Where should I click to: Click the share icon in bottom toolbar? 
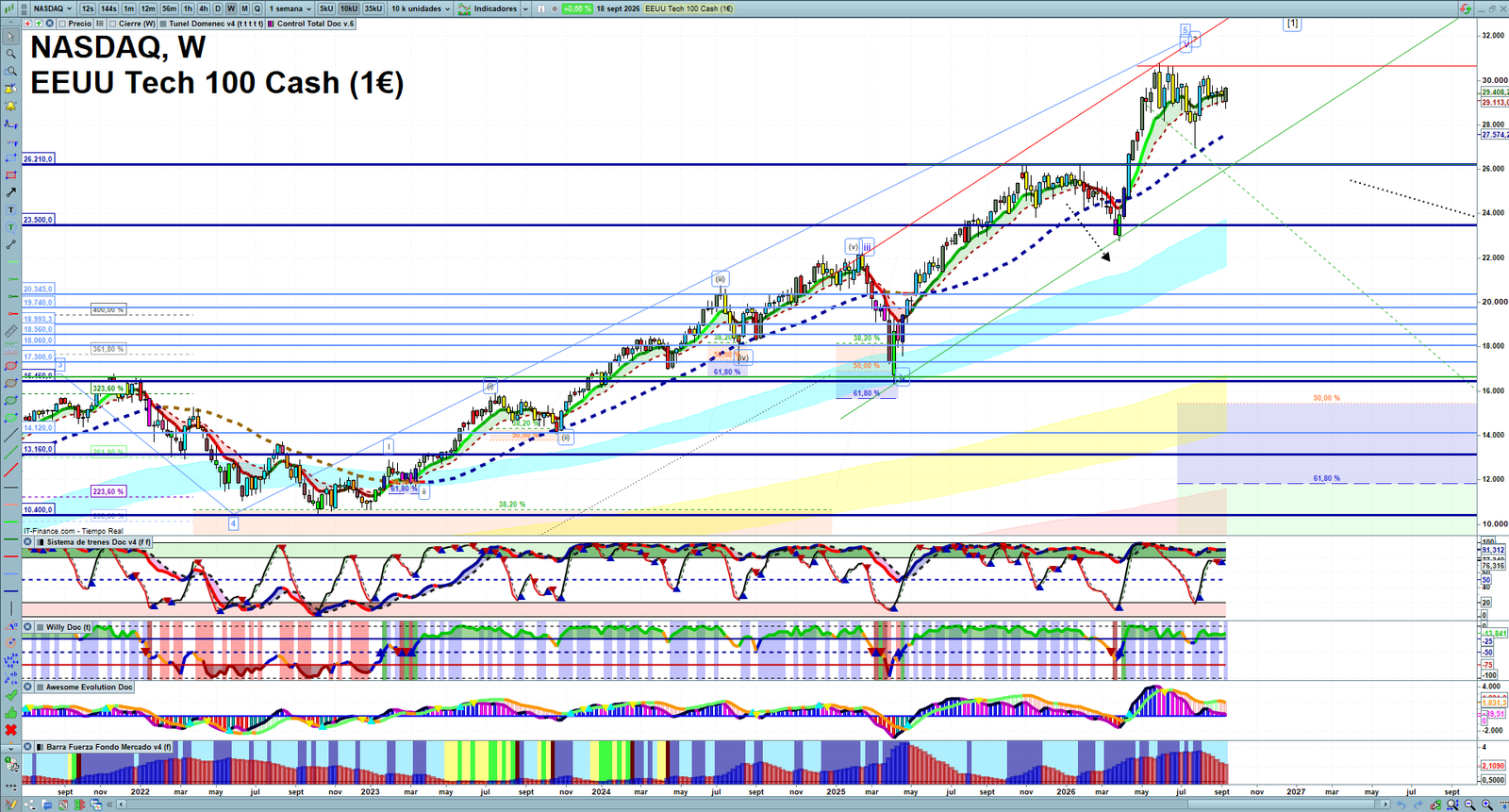pyautogui.click(x=29, y=804)
